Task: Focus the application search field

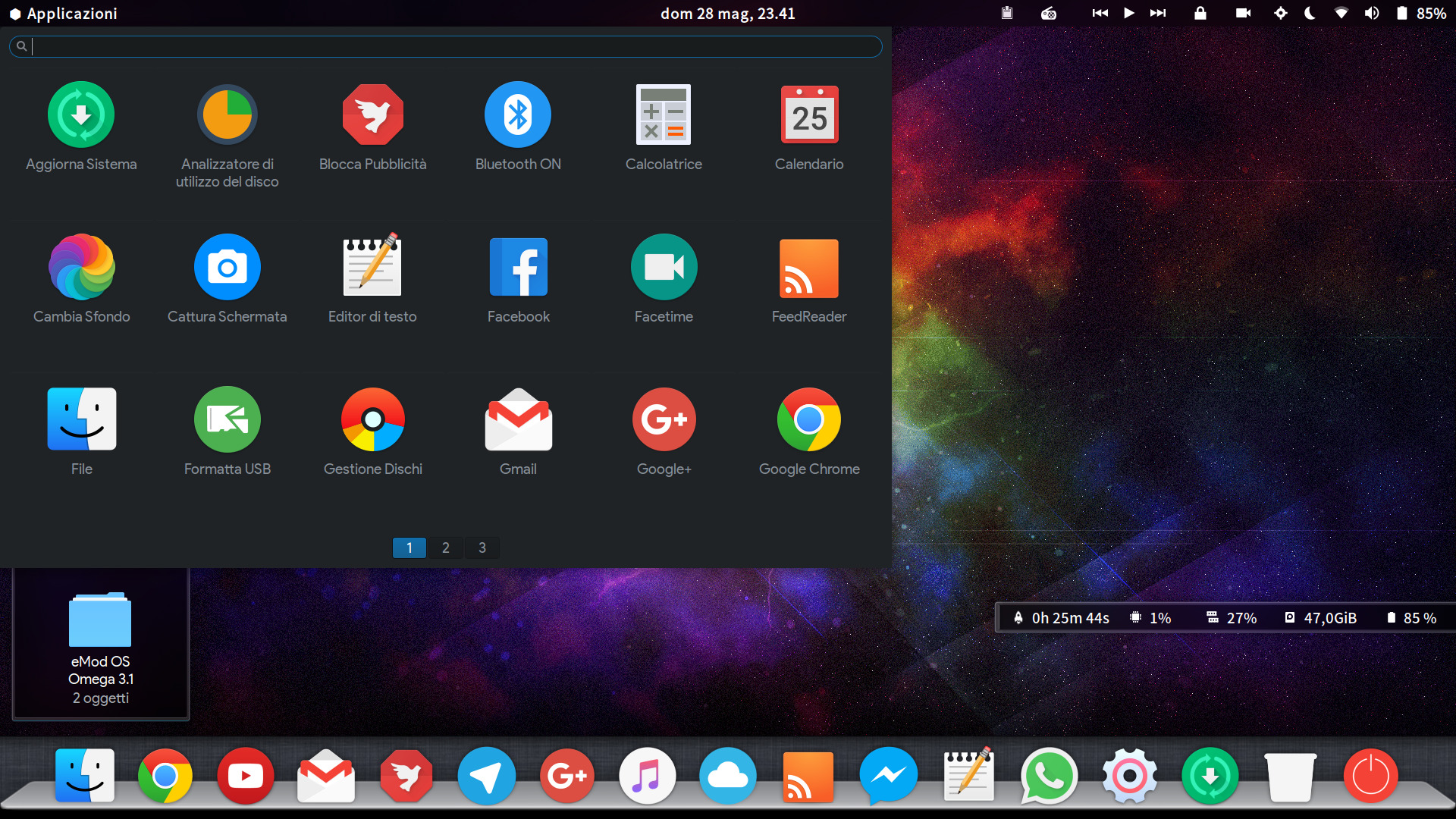Action: [446, 46]
